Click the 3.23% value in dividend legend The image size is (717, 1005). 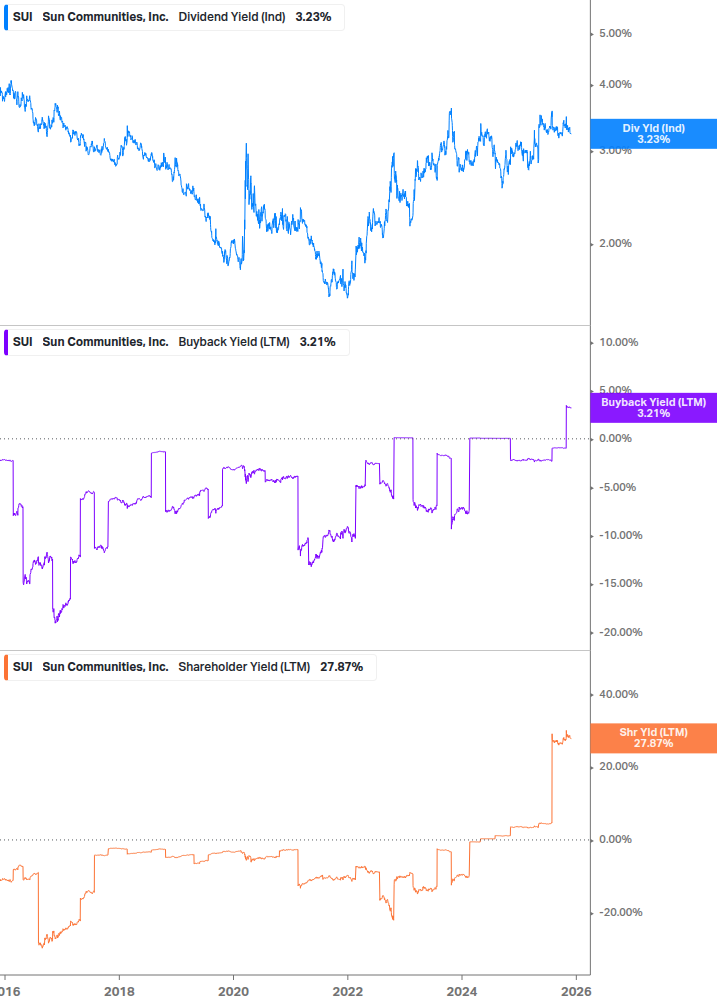click(x=313, y=17)
